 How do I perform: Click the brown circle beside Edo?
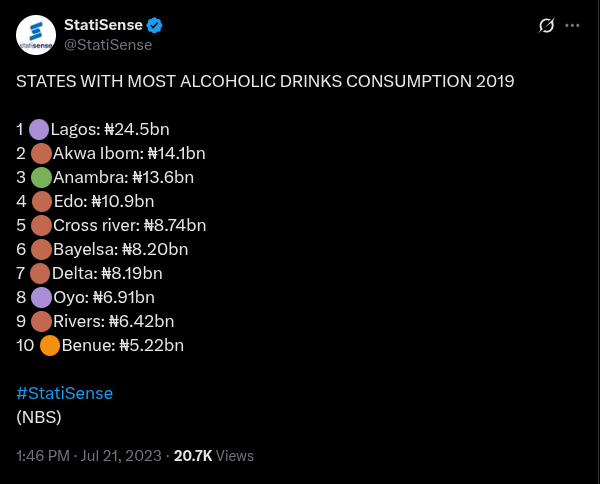click(x=41, y=202)
